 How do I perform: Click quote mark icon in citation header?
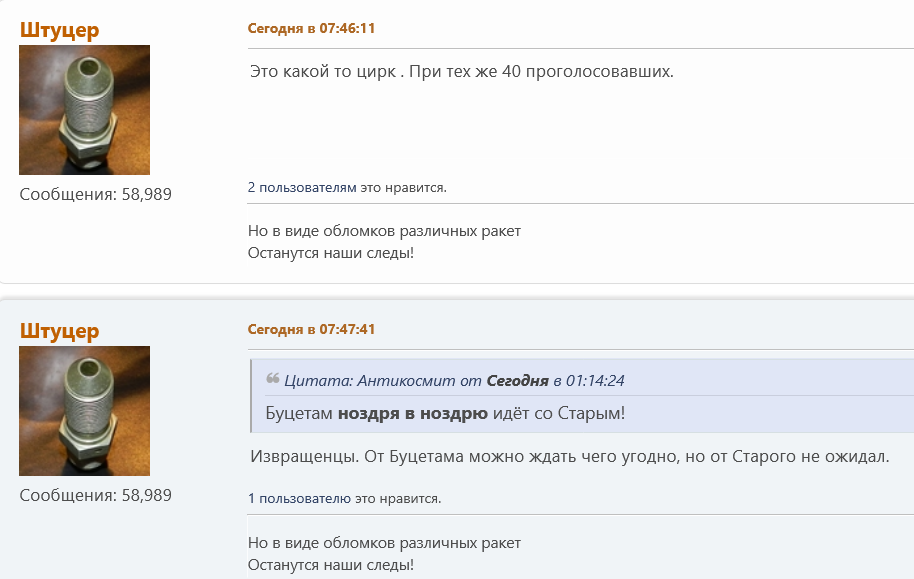pos(272,378)
